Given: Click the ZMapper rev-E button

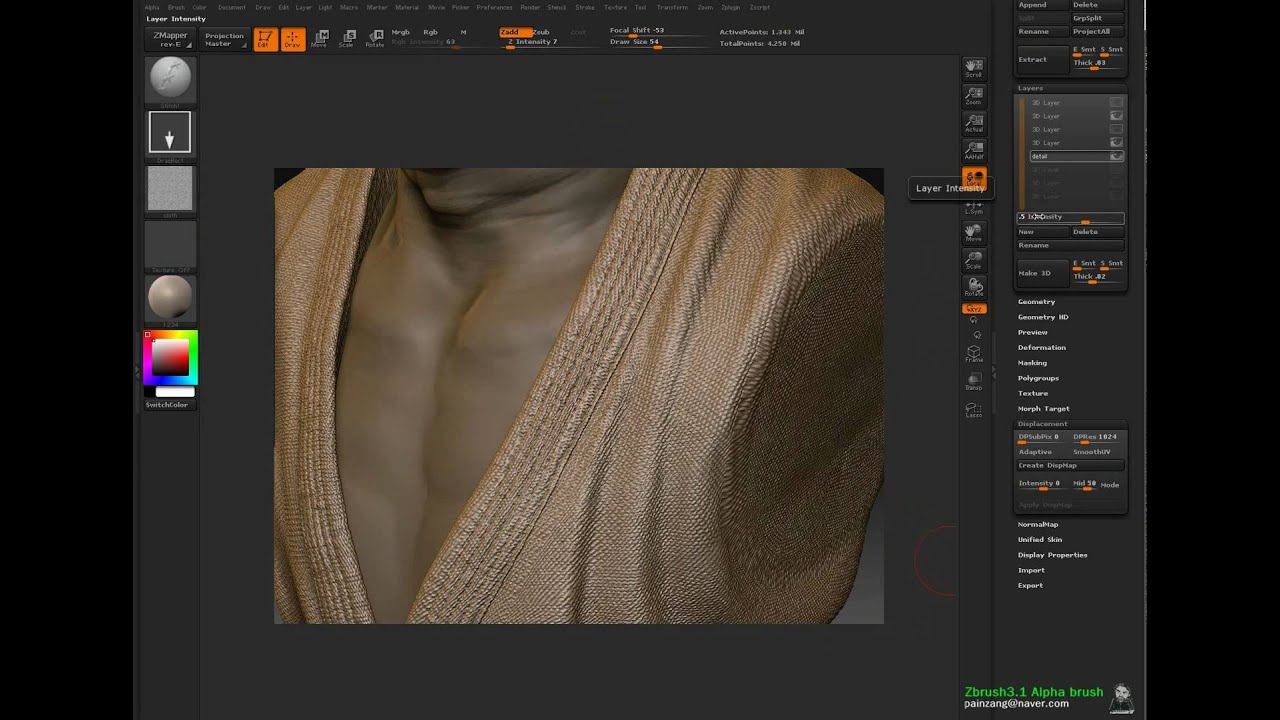Looking at the screenshot, I should 170,40.
